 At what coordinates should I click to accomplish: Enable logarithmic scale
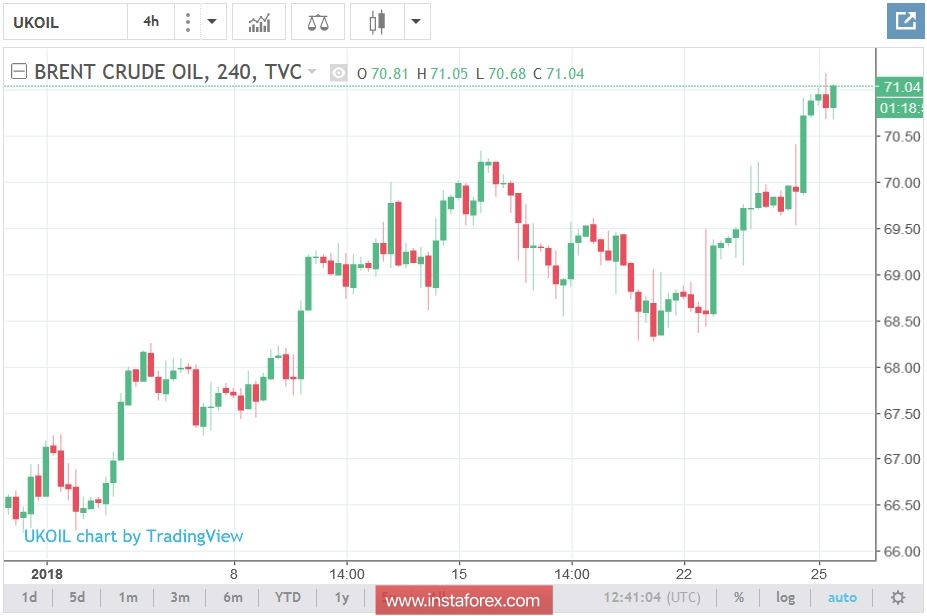(x=785, y=597)
